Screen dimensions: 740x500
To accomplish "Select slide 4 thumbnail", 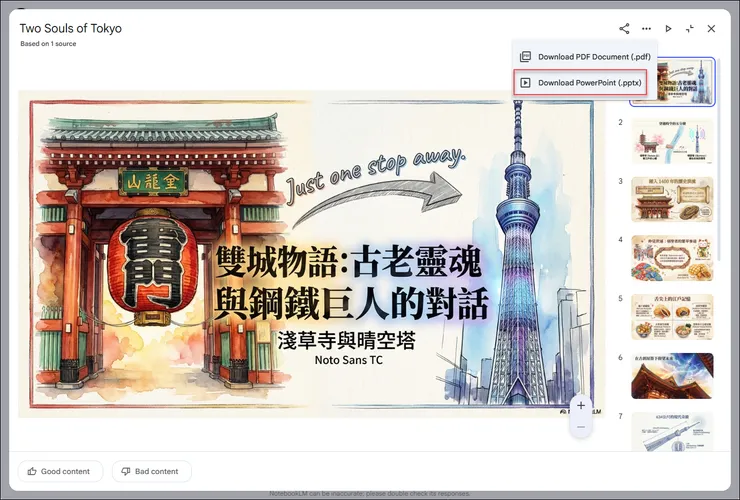I will (672, 258).
